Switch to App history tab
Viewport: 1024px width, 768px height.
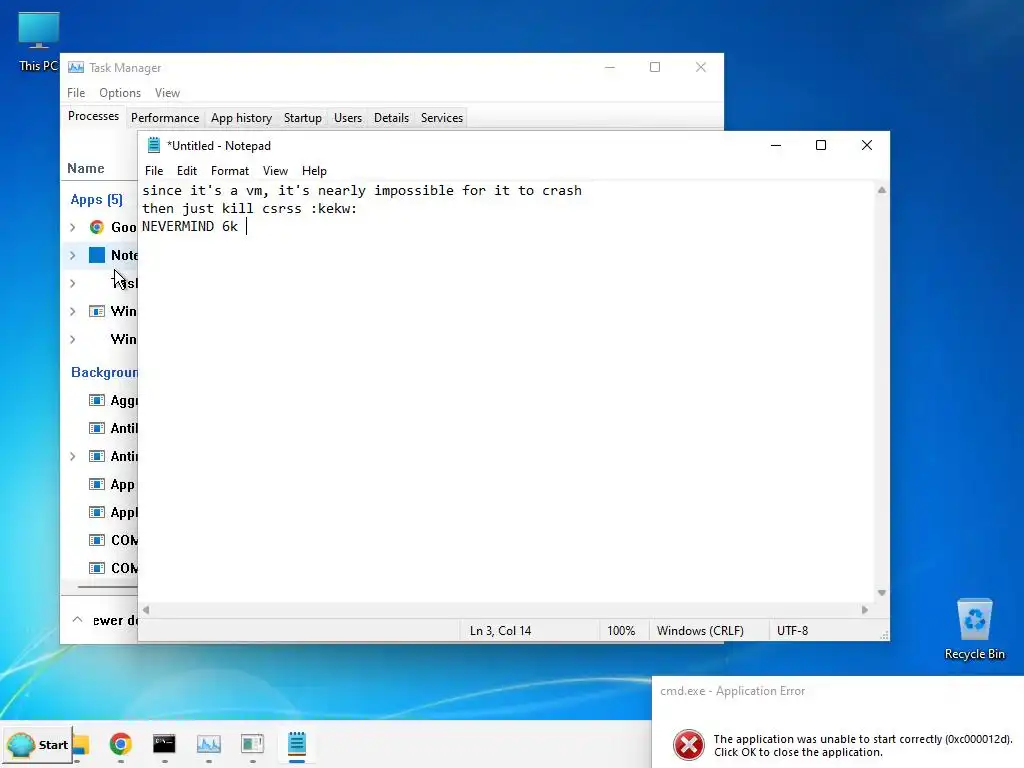click(x=241, y=118)
